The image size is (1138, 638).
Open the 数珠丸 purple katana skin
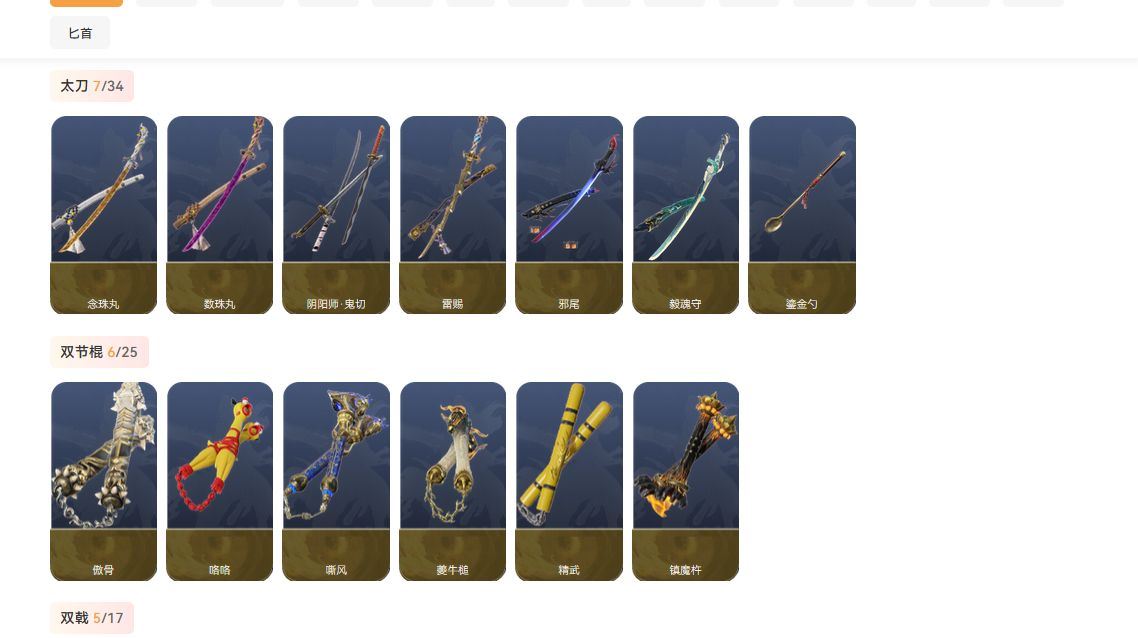point(220,215)
